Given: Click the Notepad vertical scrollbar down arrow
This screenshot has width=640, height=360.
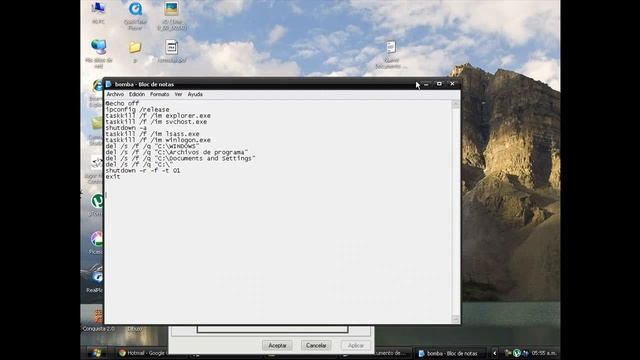Looking at the screenshot, I should (456, 318).
